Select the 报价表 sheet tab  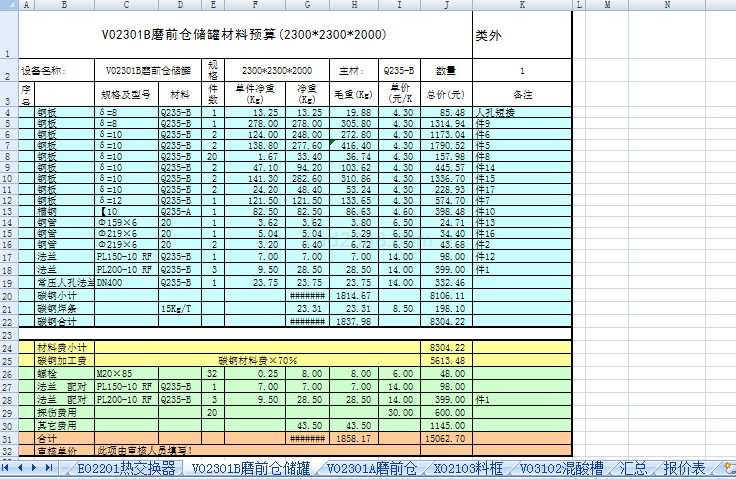(x=685, y=468)
